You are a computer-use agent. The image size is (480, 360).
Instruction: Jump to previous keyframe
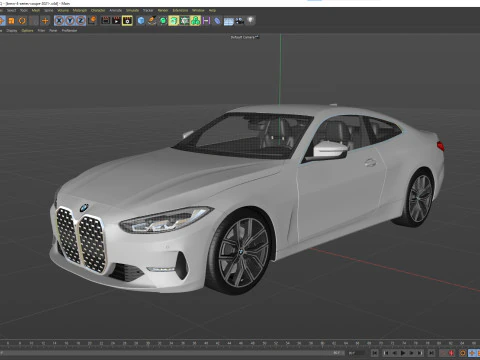point(386,353)
